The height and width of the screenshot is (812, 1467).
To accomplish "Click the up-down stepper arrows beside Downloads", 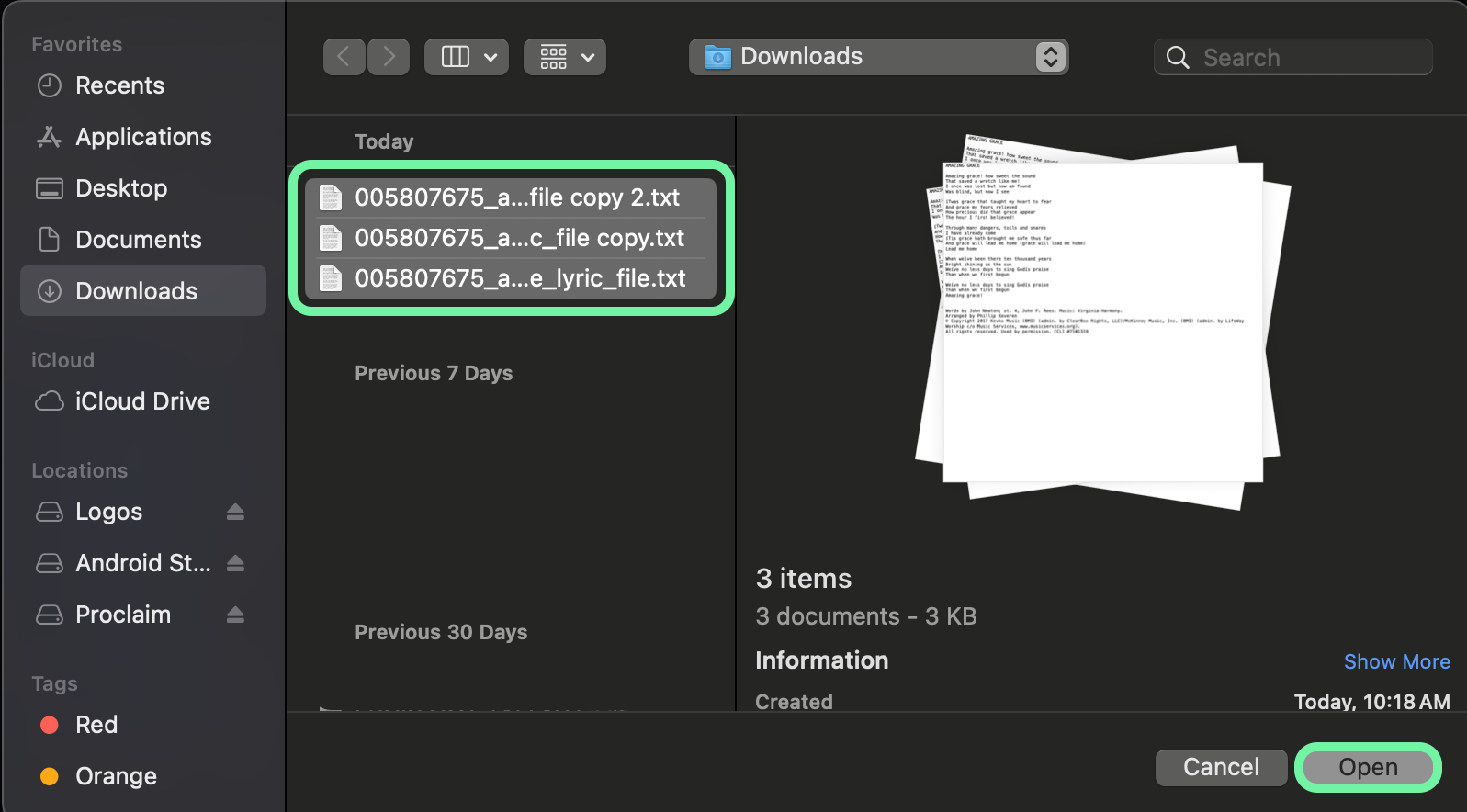I will coord(1050,57).
